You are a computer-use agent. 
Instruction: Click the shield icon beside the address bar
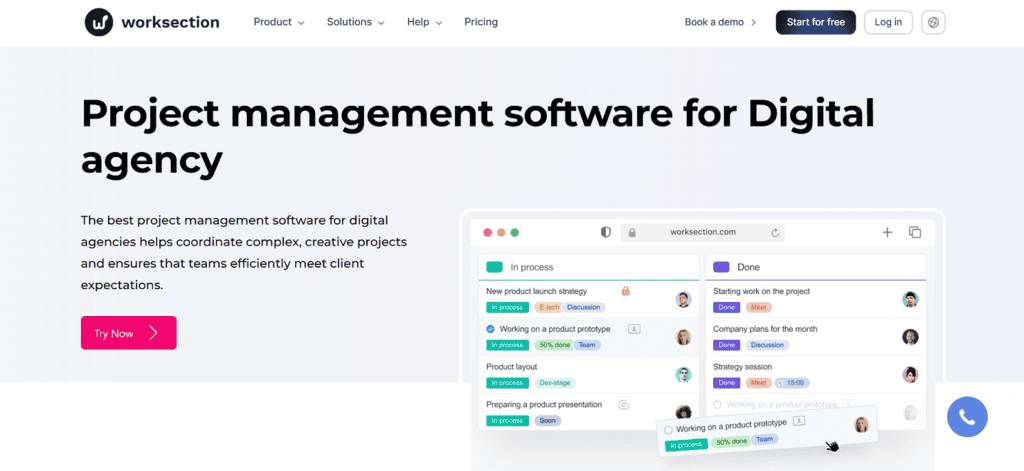605,232
